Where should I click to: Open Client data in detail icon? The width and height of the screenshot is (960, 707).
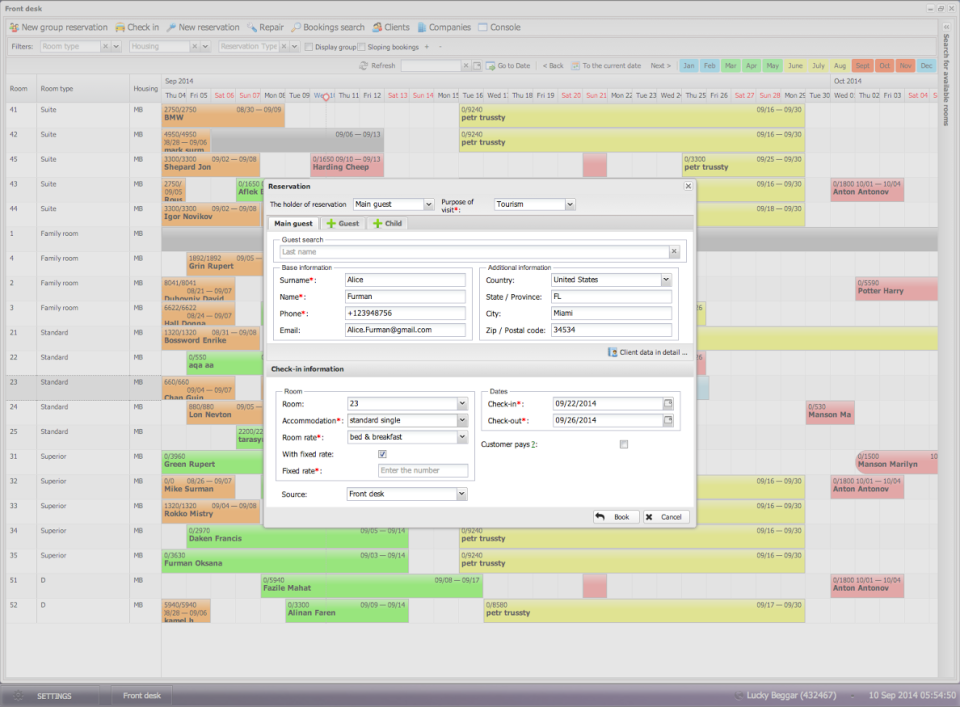coord(612,353)
